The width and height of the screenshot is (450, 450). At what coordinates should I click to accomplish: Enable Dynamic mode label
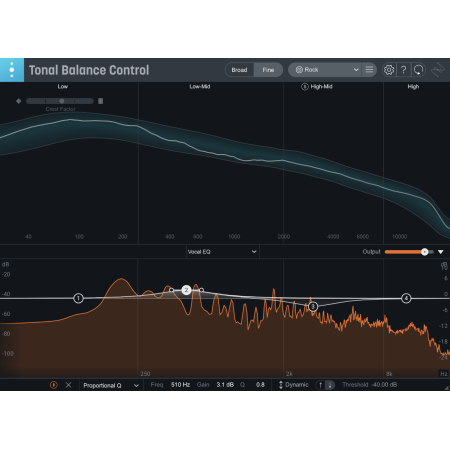tap(297, 385)
